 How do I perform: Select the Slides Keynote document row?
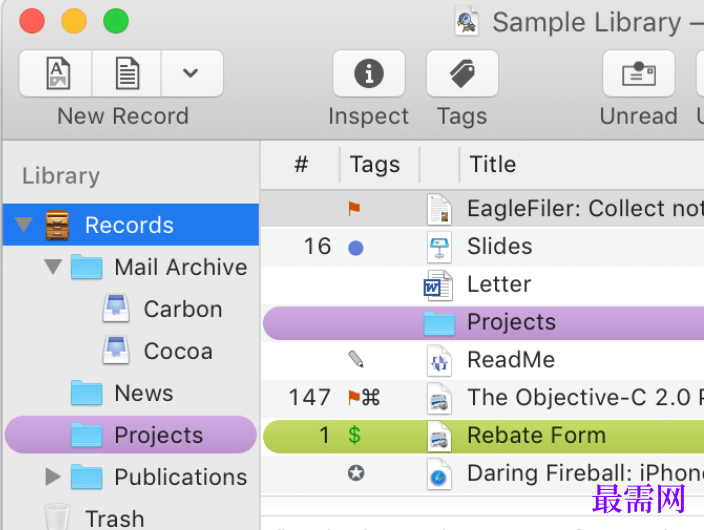click(482, 247)
